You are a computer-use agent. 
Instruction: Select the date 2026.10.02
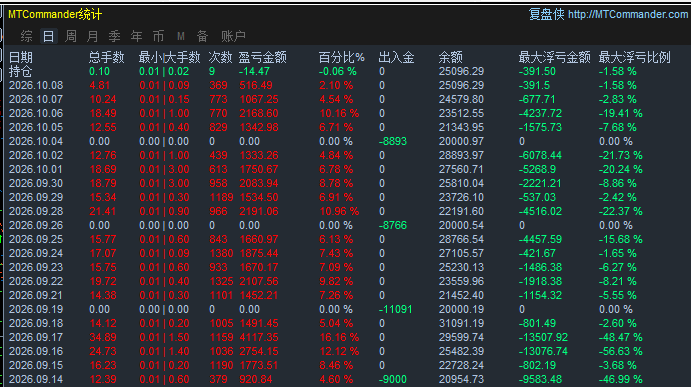click(36, 155)
